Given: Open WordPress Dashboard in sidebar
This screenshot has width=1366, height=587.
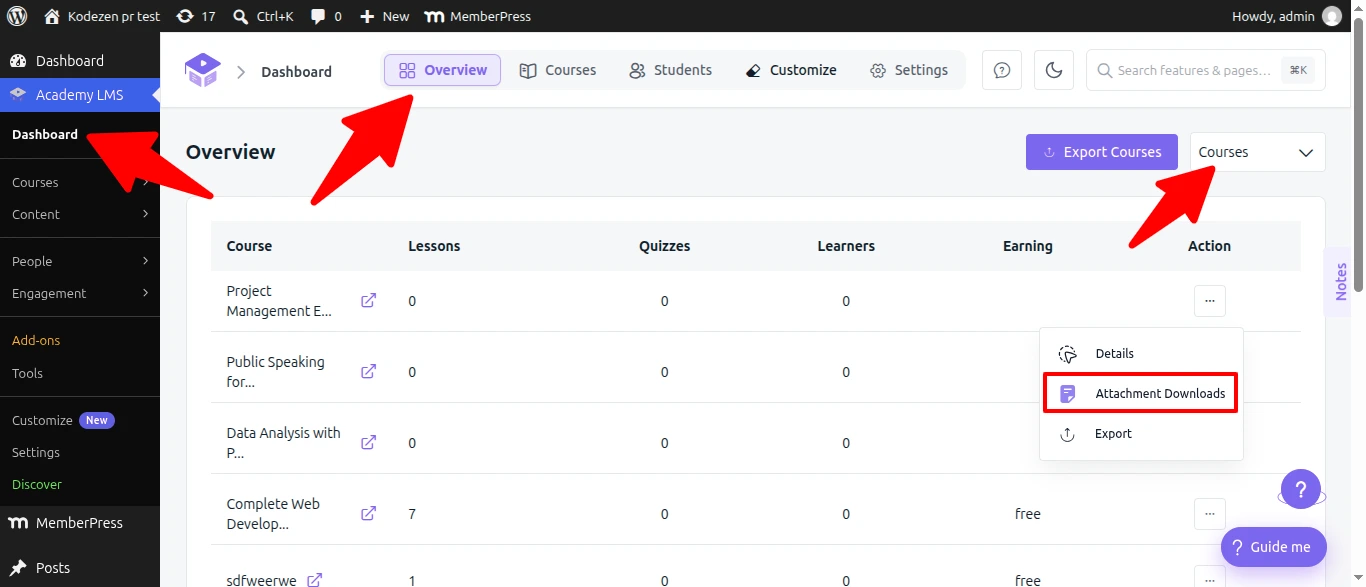Looking at the screenshot, I should point(80,61).
